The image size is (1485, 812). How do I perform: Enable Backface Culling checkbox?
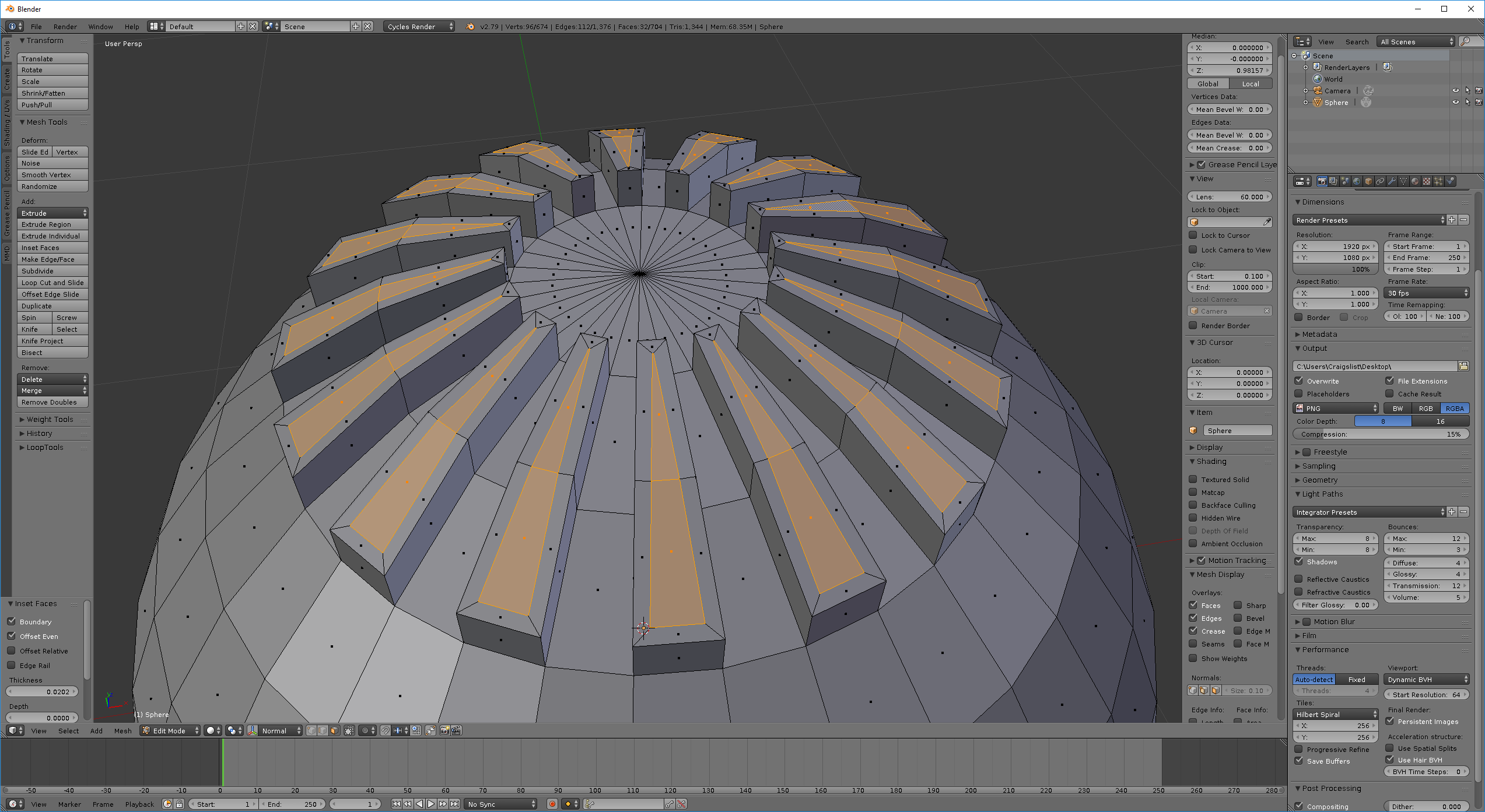click(1193, 505)
